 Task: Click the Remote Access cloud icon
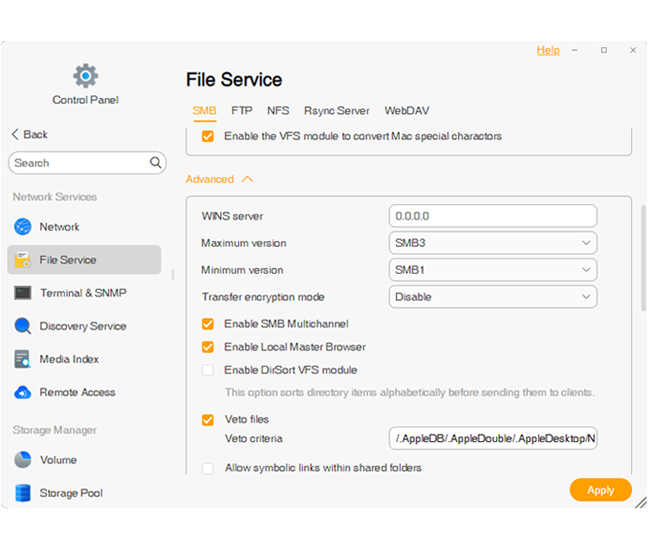[22, 392]
